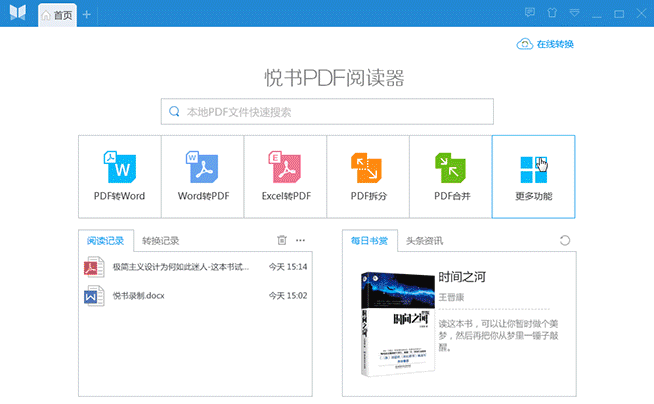Open 更多功能 more functions tile

point(533,176)
